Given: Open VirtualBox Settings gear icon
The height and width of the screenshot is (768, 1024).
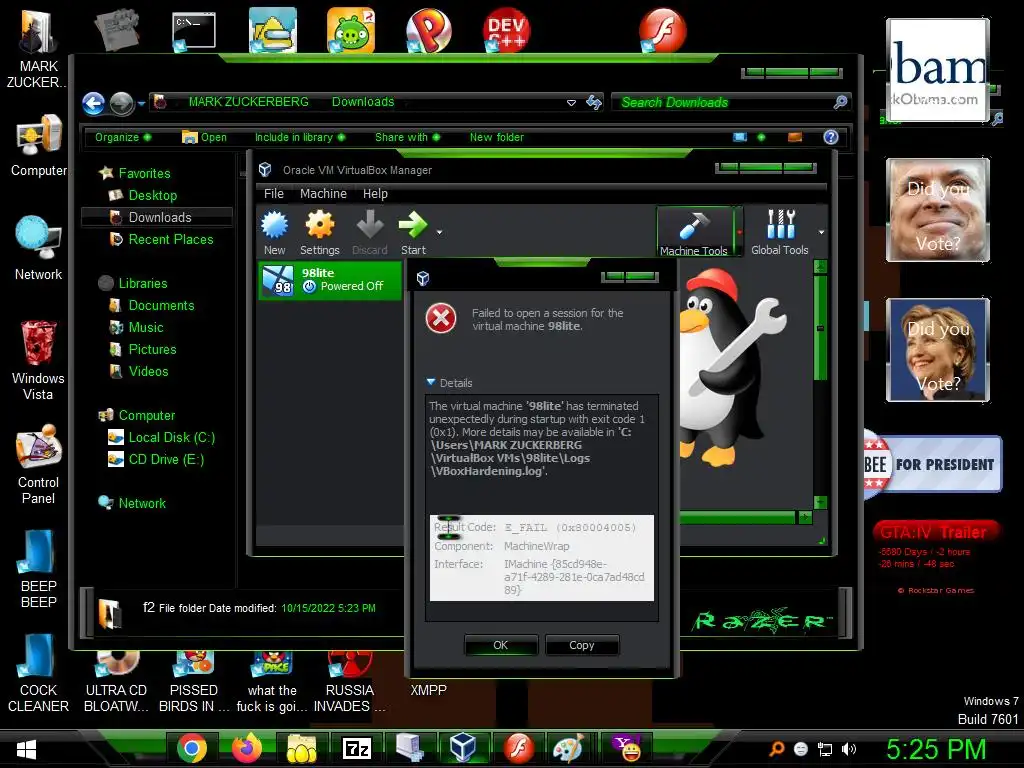Looking at the screenshot, I should click(x=319, y=232).
